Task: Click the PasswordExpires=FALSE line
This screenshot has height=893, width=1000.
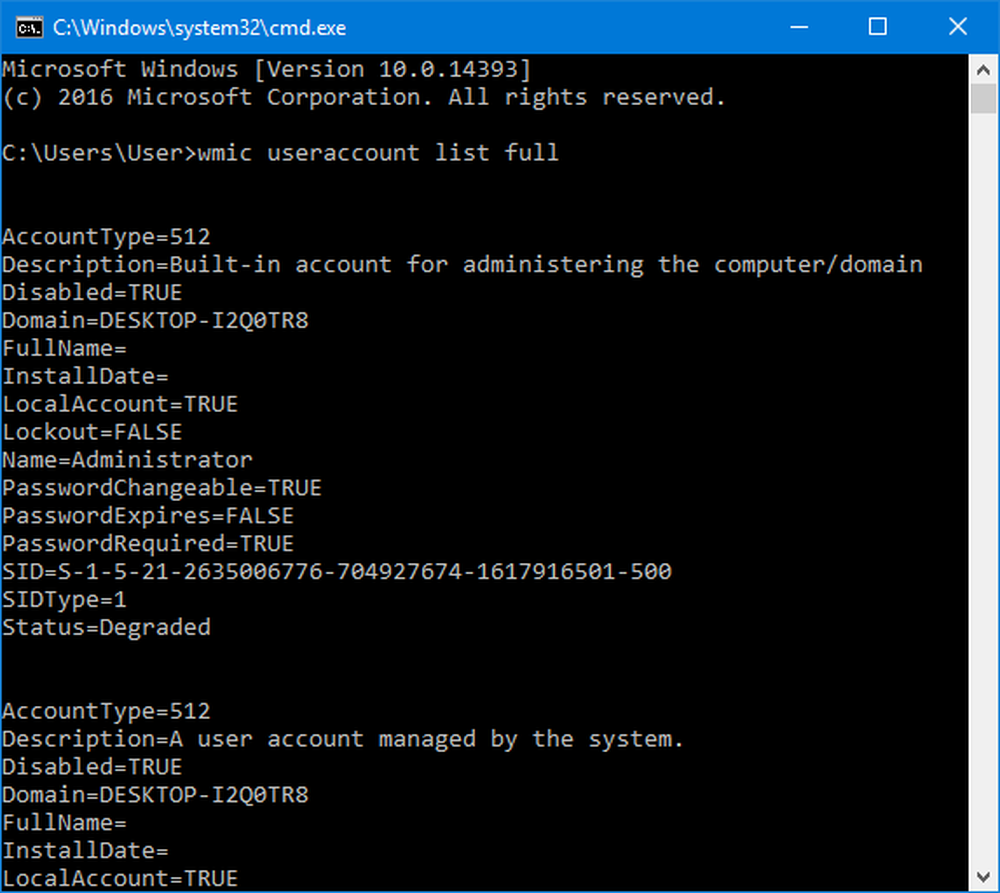Action: pyautogui.click(x=148, y=516)
